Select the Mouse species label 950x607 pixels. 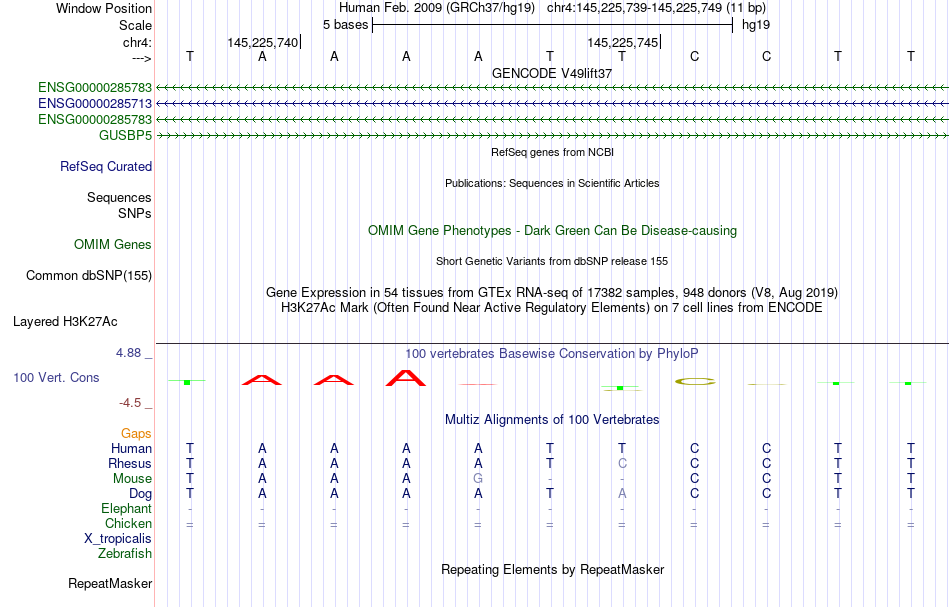[x=133, y=479]
